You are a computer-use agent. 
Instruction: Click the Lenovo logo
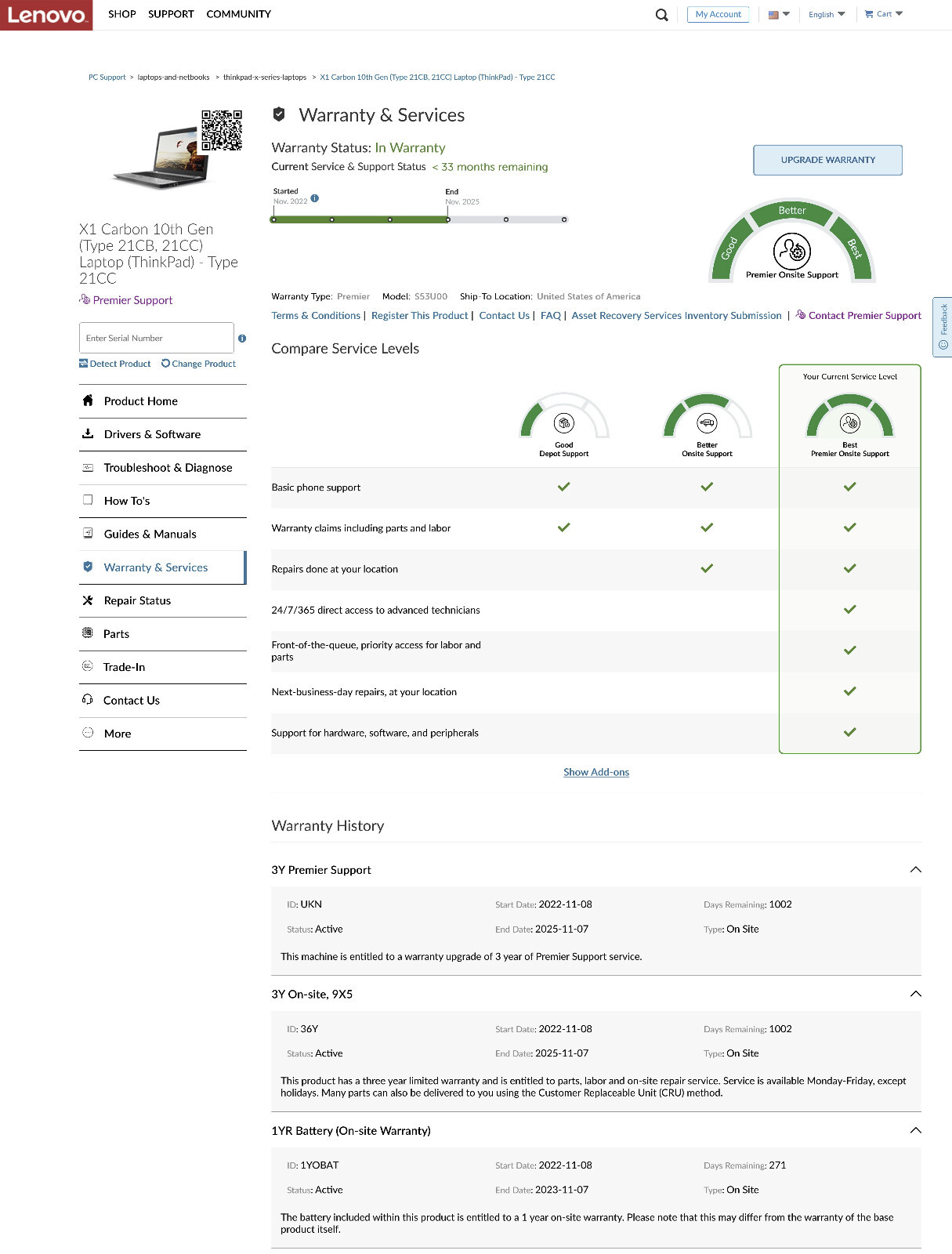[46, 15]
